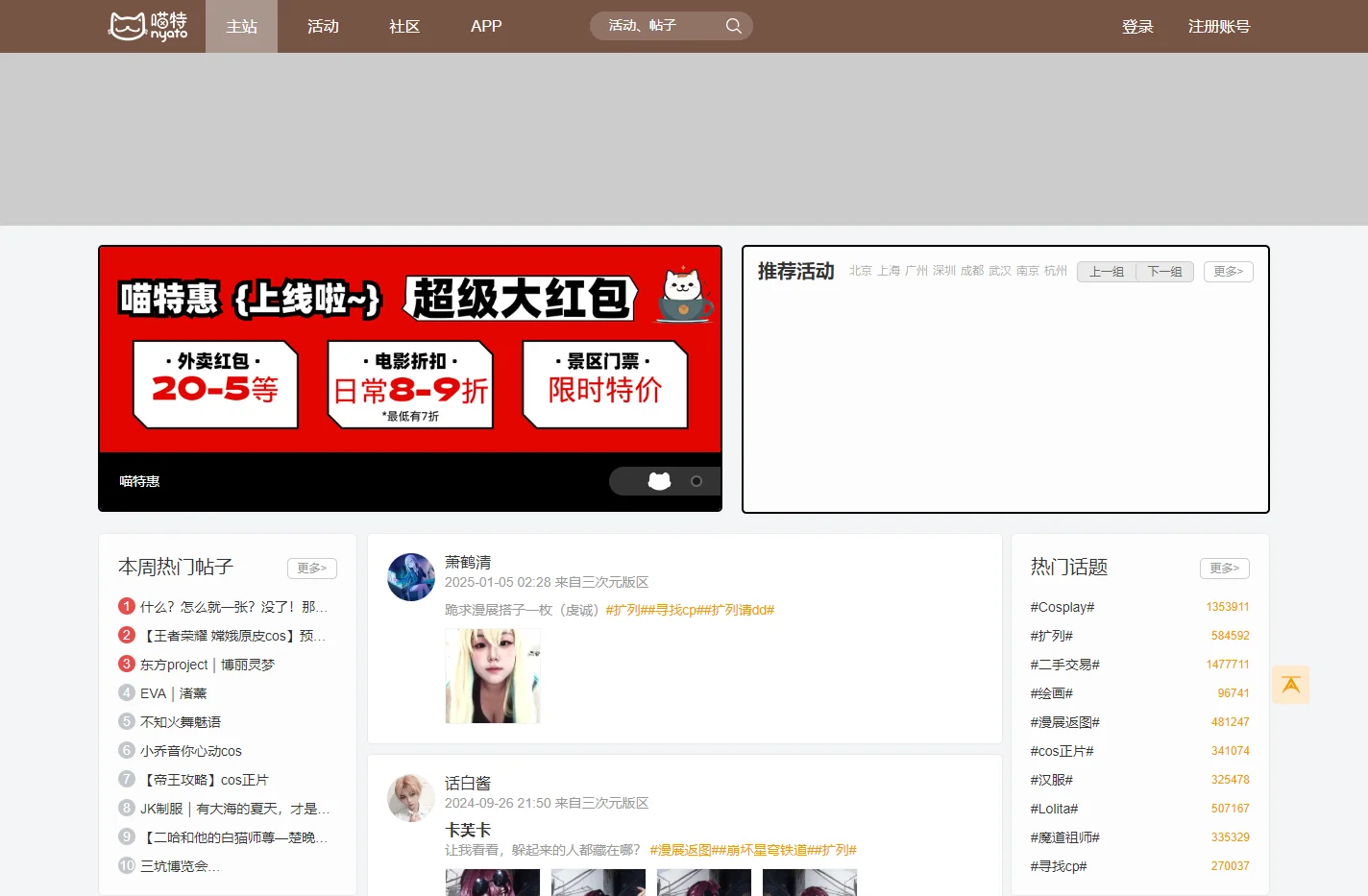
Task: Filter recommended activities by 广州
Action: tap(916, 271)
